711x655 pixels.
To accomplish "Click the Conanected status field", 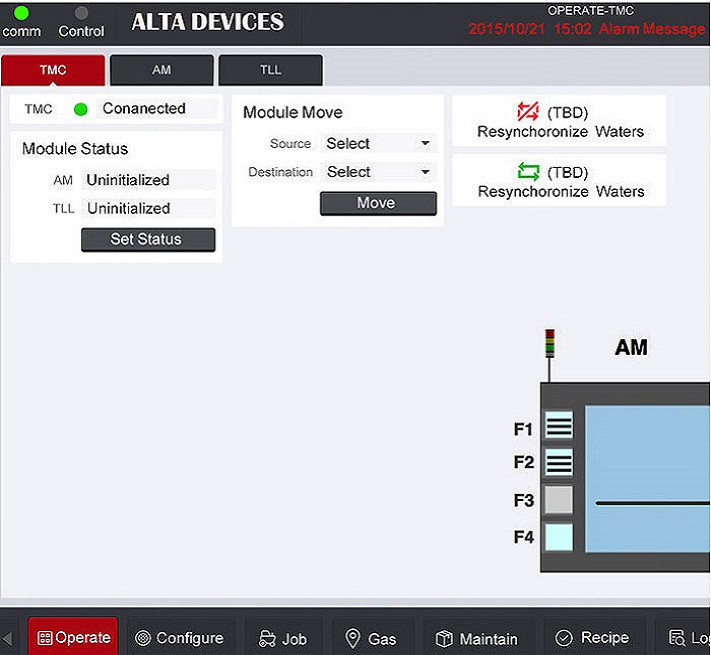I will pyautogui.click(x=157, y=109).
